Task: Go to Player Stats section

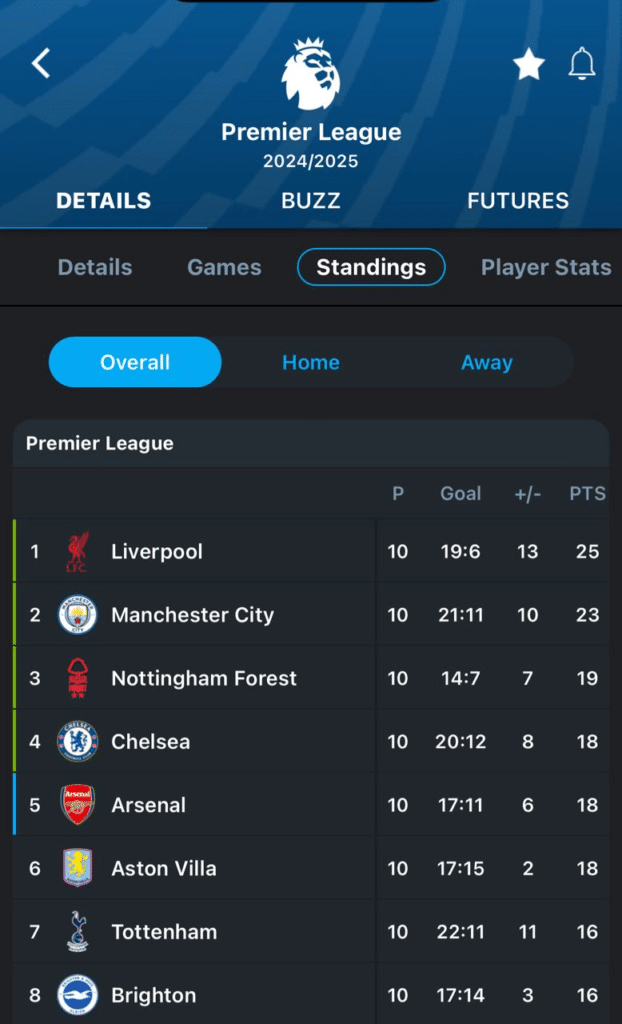Action: (x=545, y=267)
